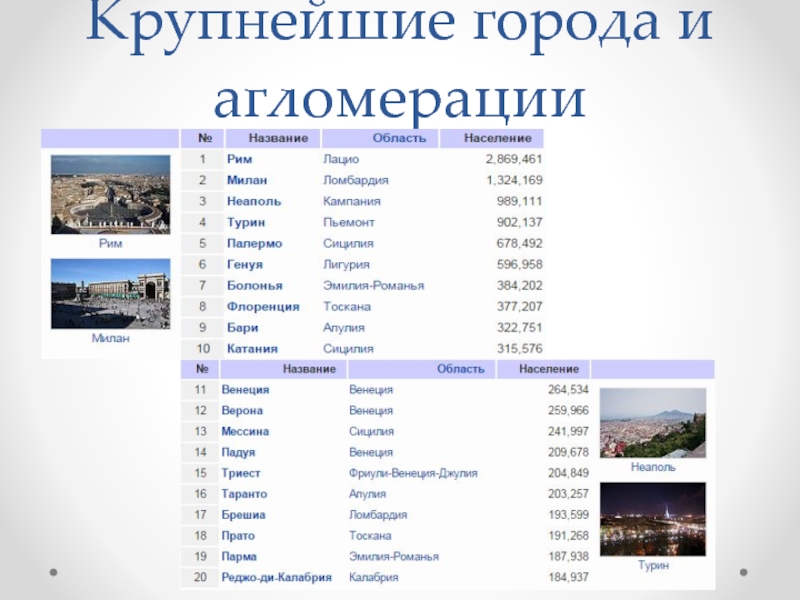Click the Фриули-Венеция-Джулия region text
This screenshot has width=800, height=600.
[x=412, y=473]
